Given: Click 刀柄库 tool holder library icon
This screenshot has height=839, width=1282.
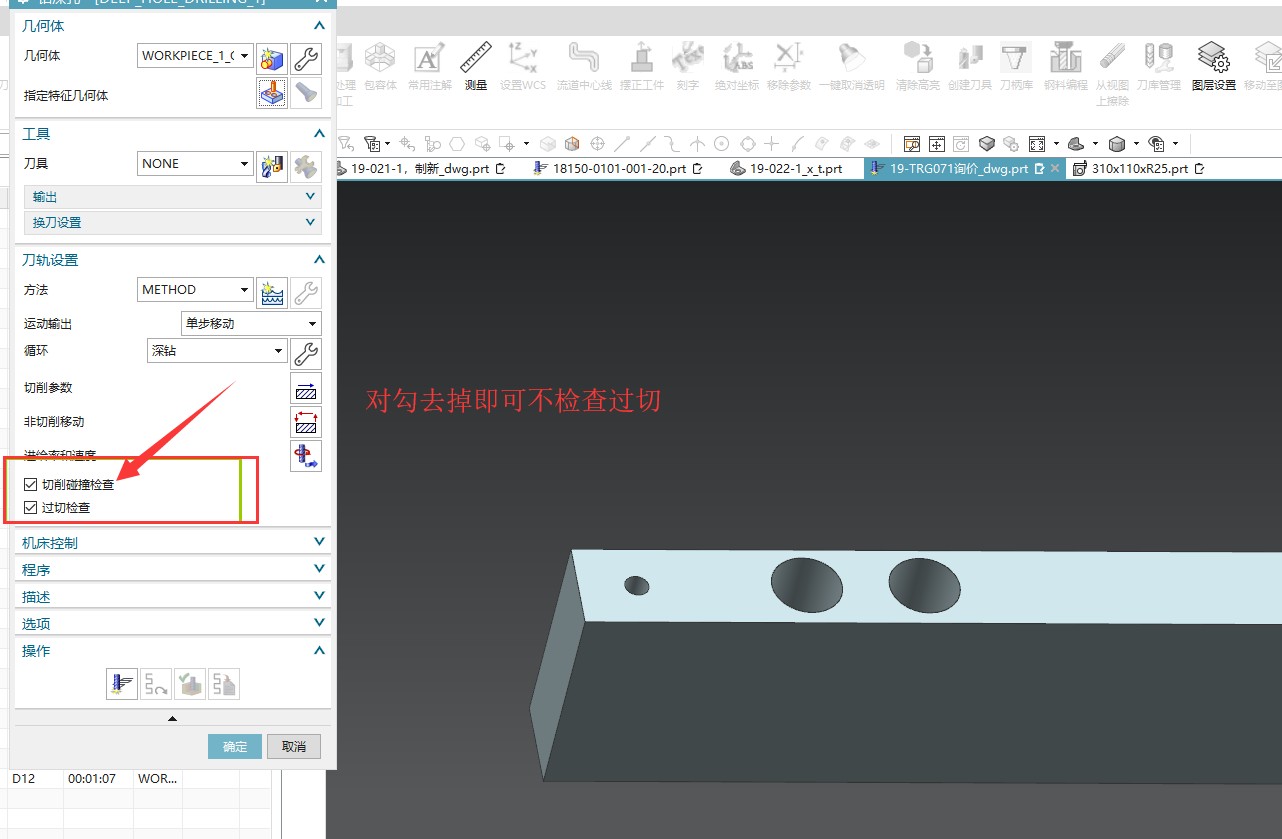Looking at the screenshot, I should 1016,66.
